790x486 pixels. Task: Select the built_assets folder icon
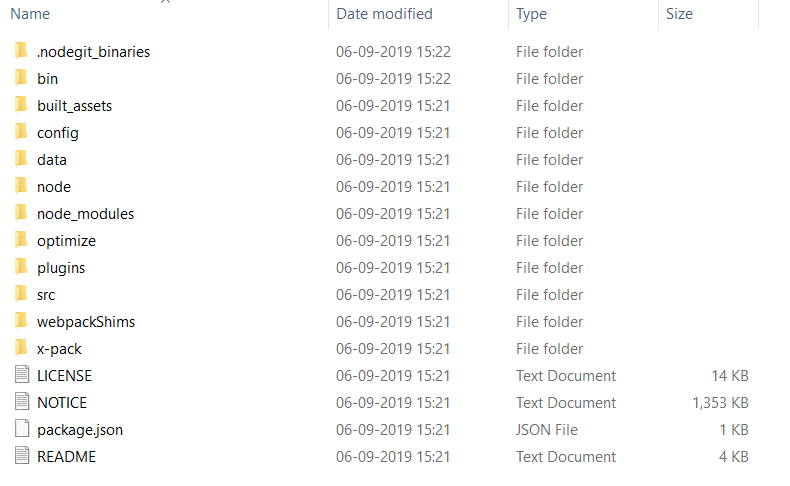click(21, 105)
